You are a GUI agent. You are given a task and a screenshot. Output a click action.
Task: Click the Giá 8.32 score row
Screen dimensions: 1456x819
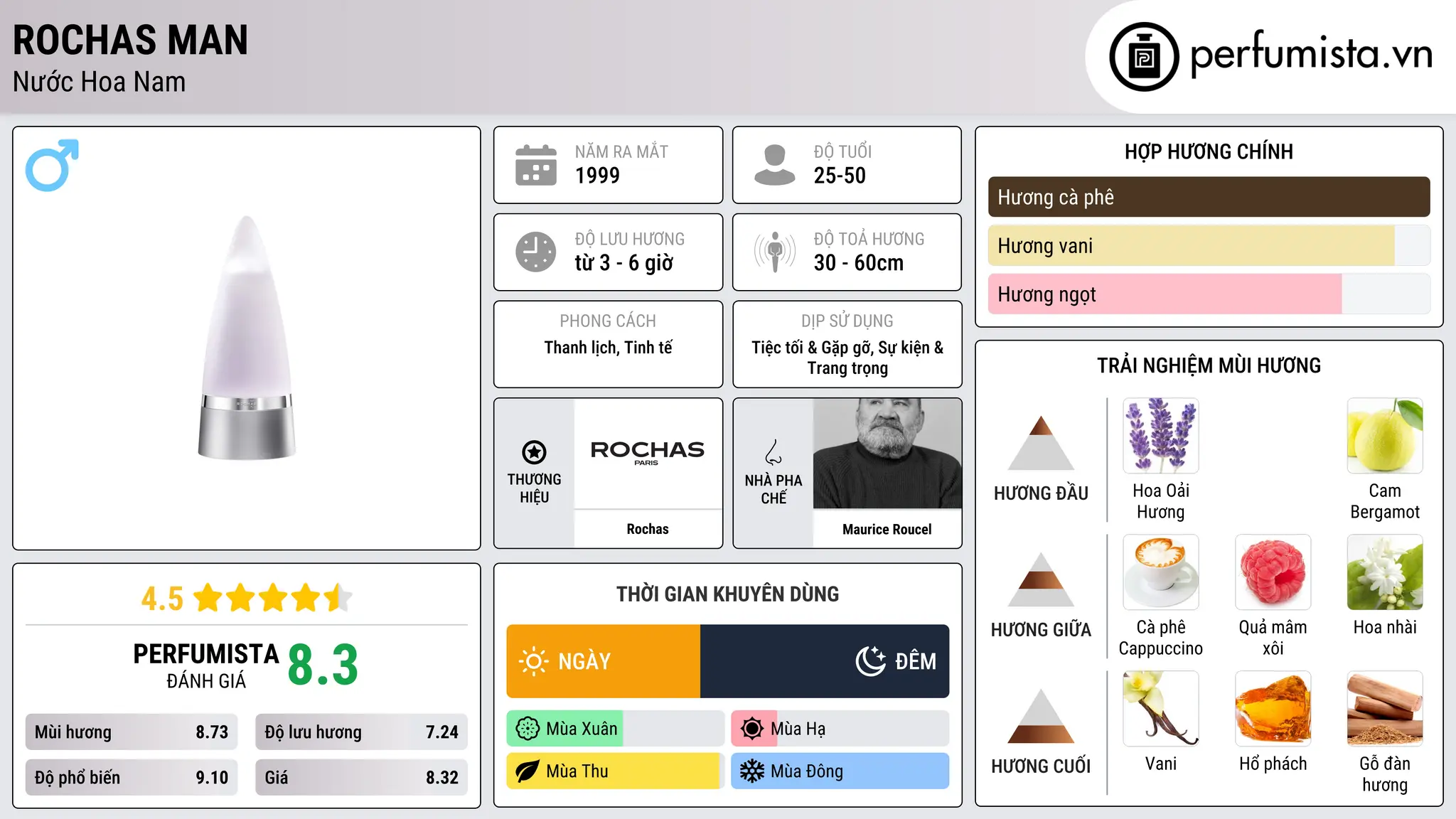361,778
